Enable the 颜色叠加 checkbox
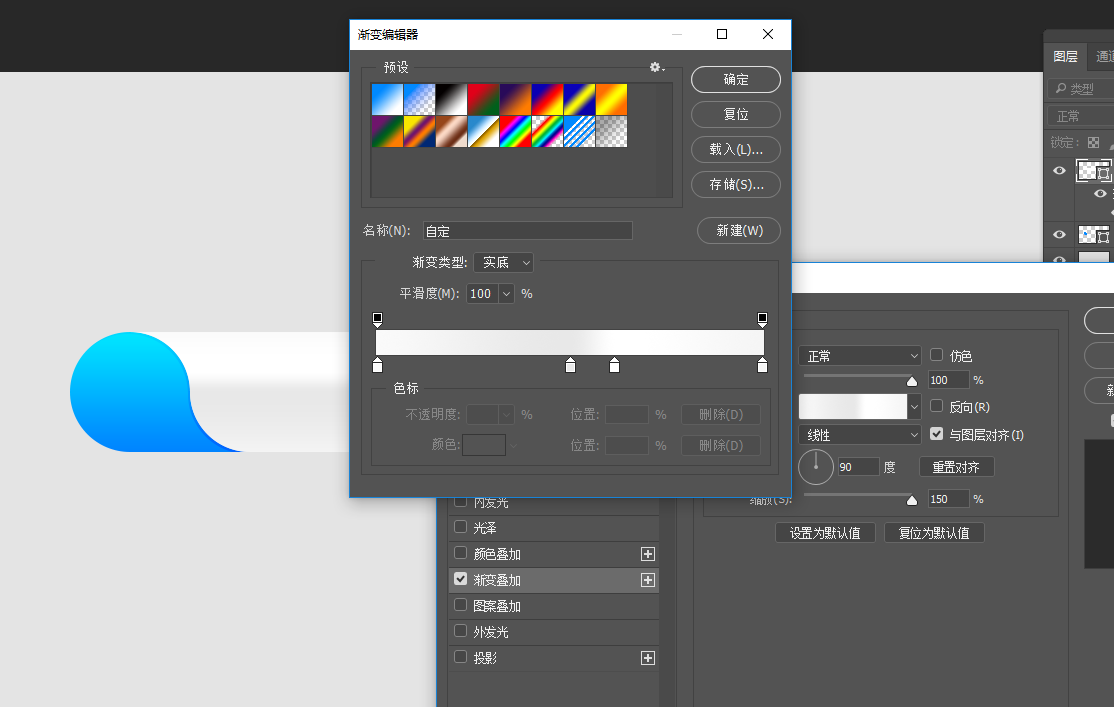 pos(460,553)
